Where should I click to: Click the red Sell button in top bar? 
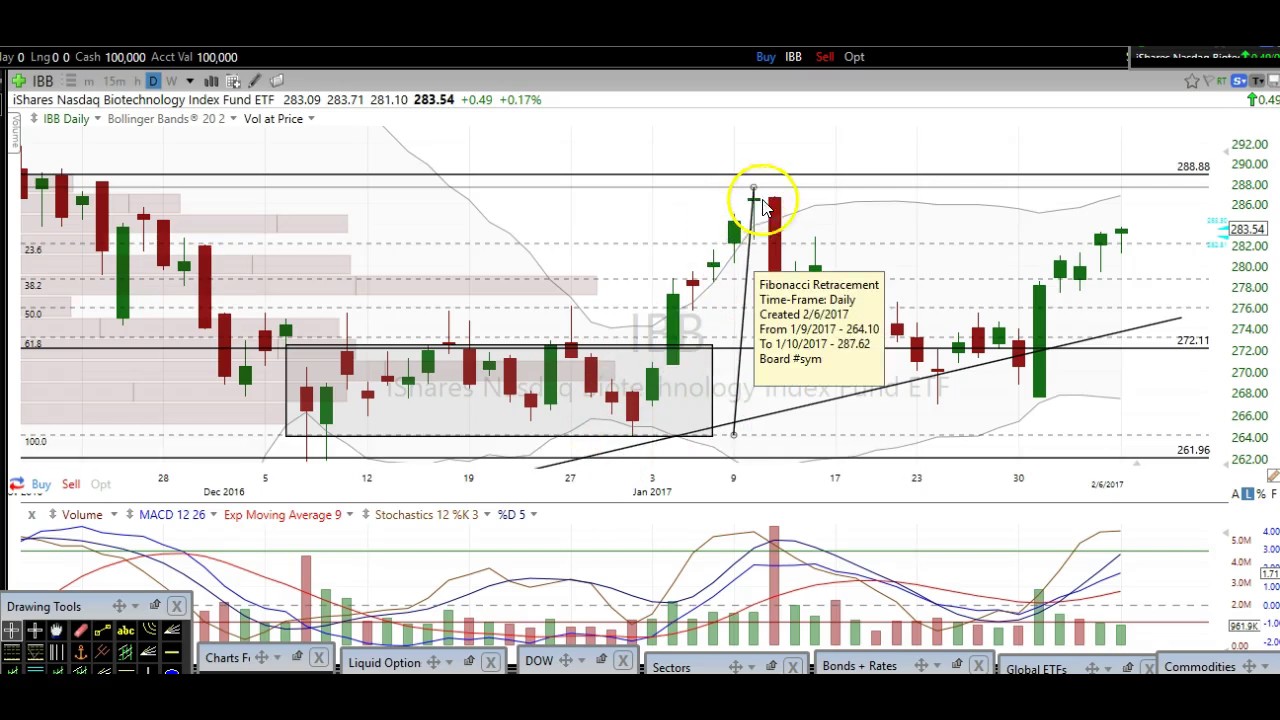point(824,57)
